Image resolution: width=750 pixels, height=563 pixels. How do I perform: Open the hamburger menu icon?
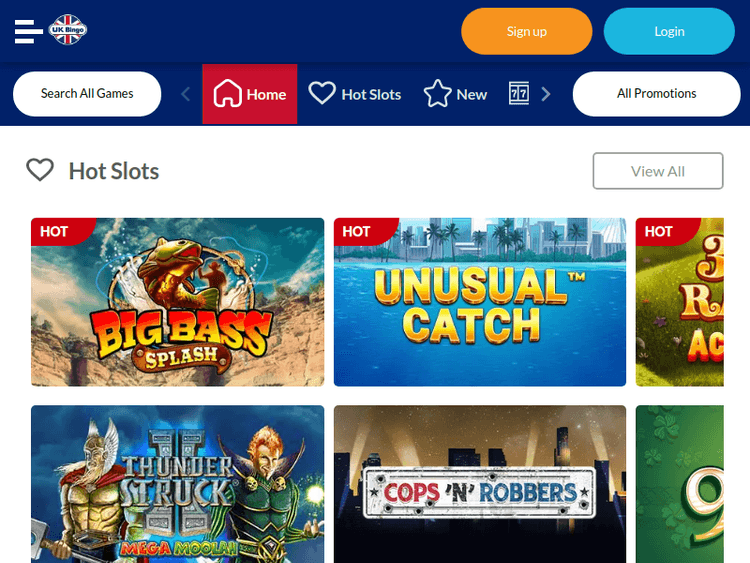pyautogui.click(x=28, y=32)
